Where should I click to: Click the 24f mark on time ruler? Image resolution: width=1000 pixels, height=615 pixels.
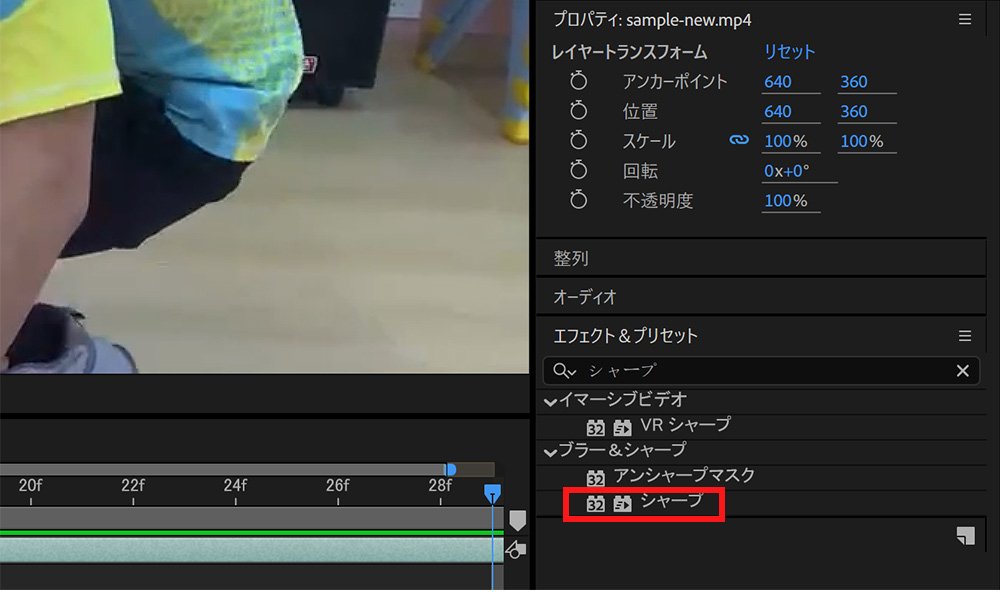pyautogui.click(x=235, y=486)
